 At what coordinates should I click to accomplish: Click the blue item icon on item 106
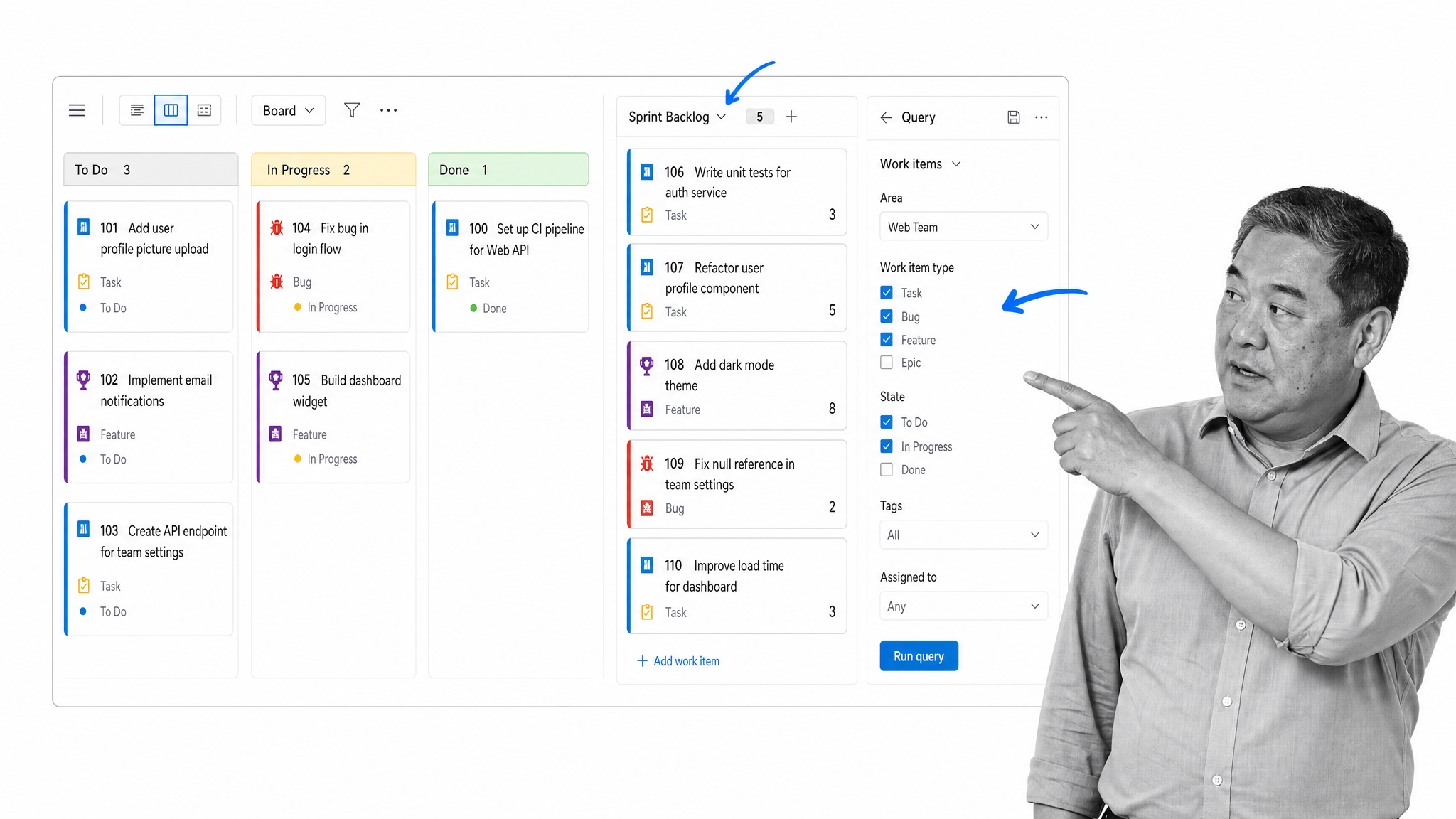coord(647,171)
